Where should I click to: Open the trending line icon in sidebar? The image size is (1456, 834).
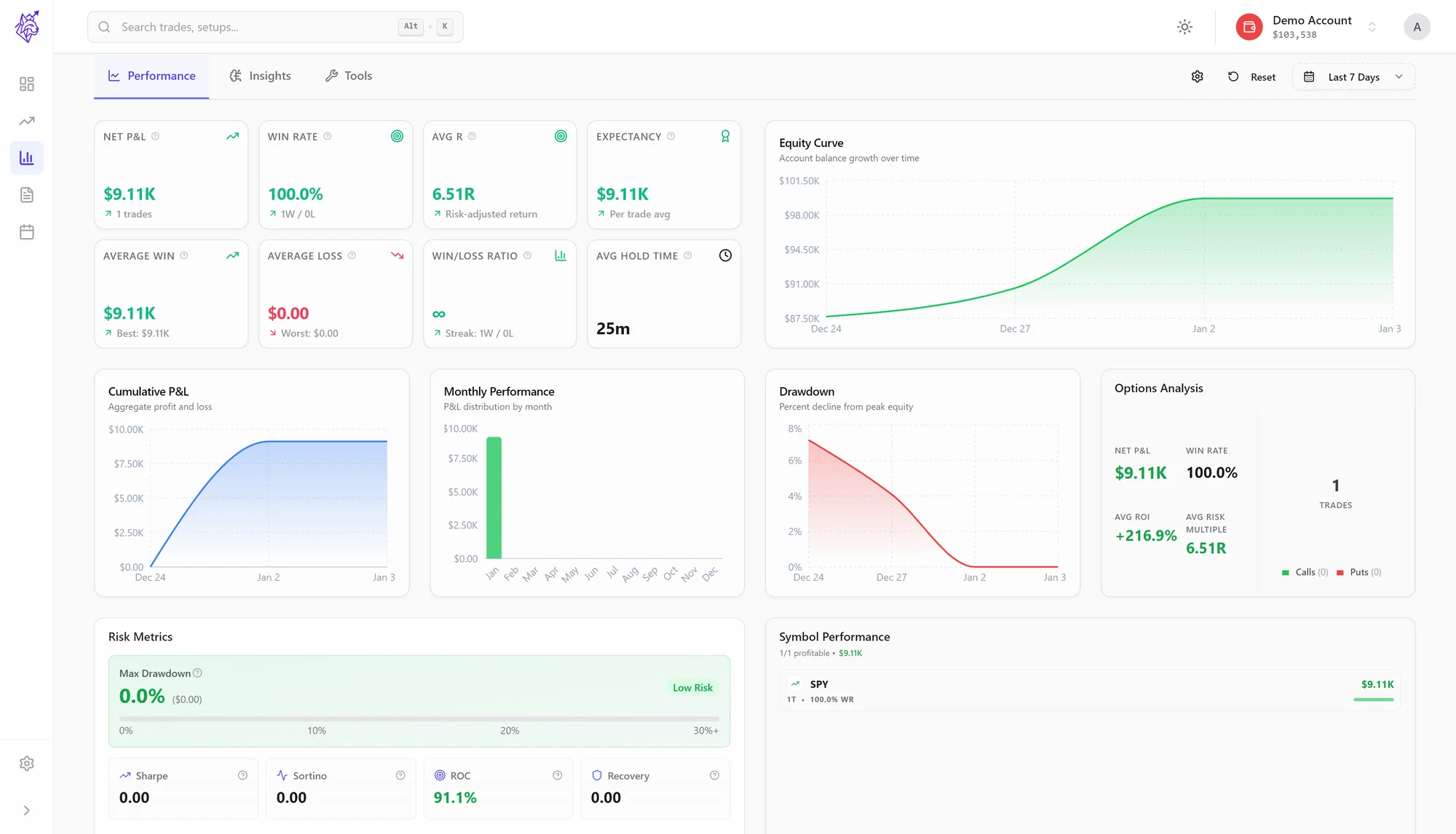27,121
